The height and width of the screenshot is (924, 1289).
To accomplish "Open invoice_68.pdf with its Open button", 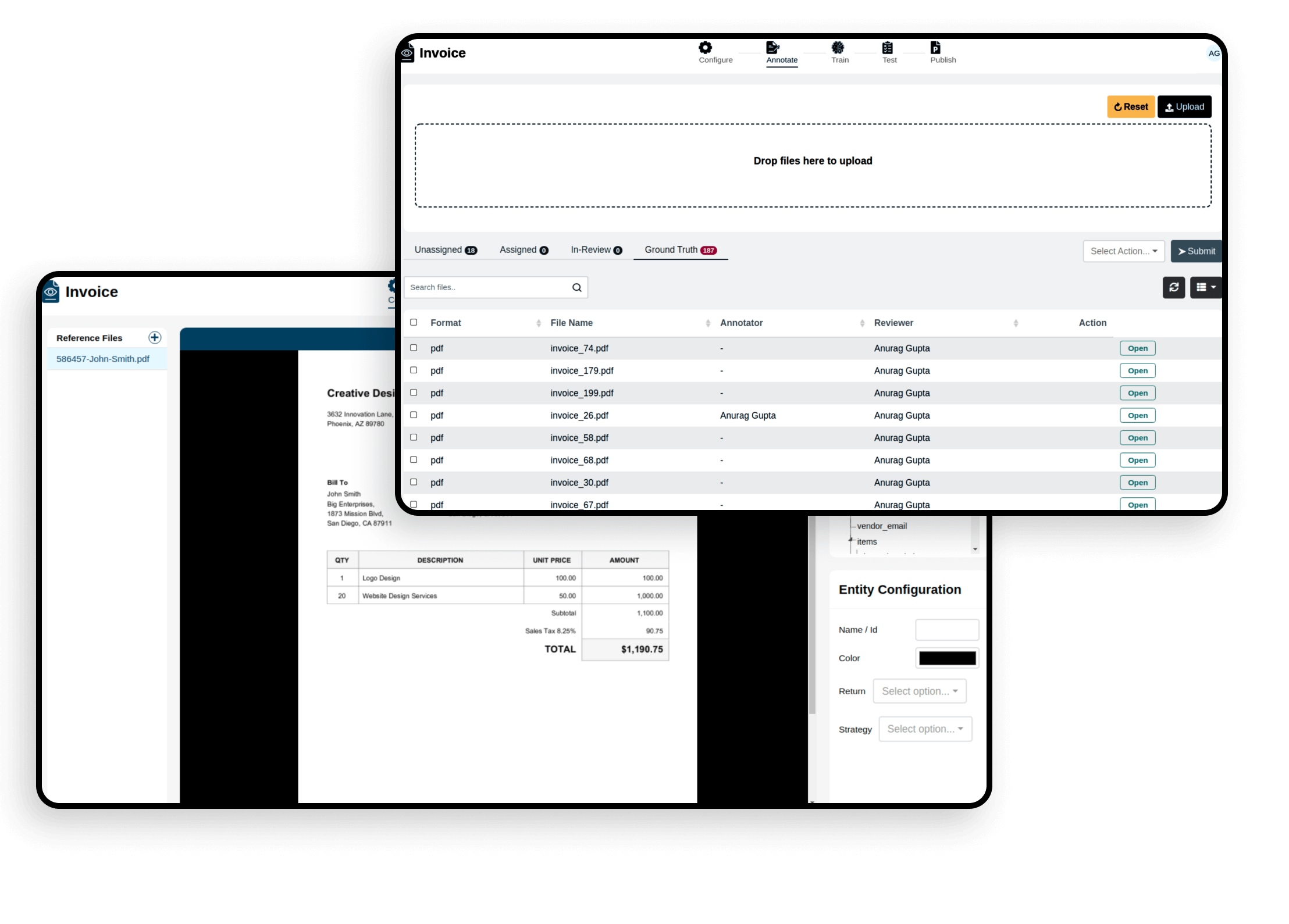I will pos(1137,460).
